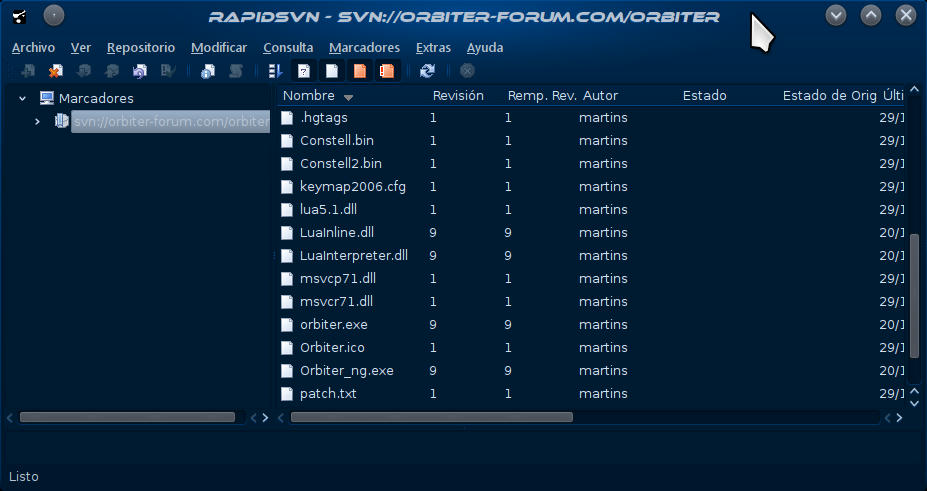The image size is (927, 491).
Task: Click the file icon beside Constell.bin
Action: click(287, 141)
